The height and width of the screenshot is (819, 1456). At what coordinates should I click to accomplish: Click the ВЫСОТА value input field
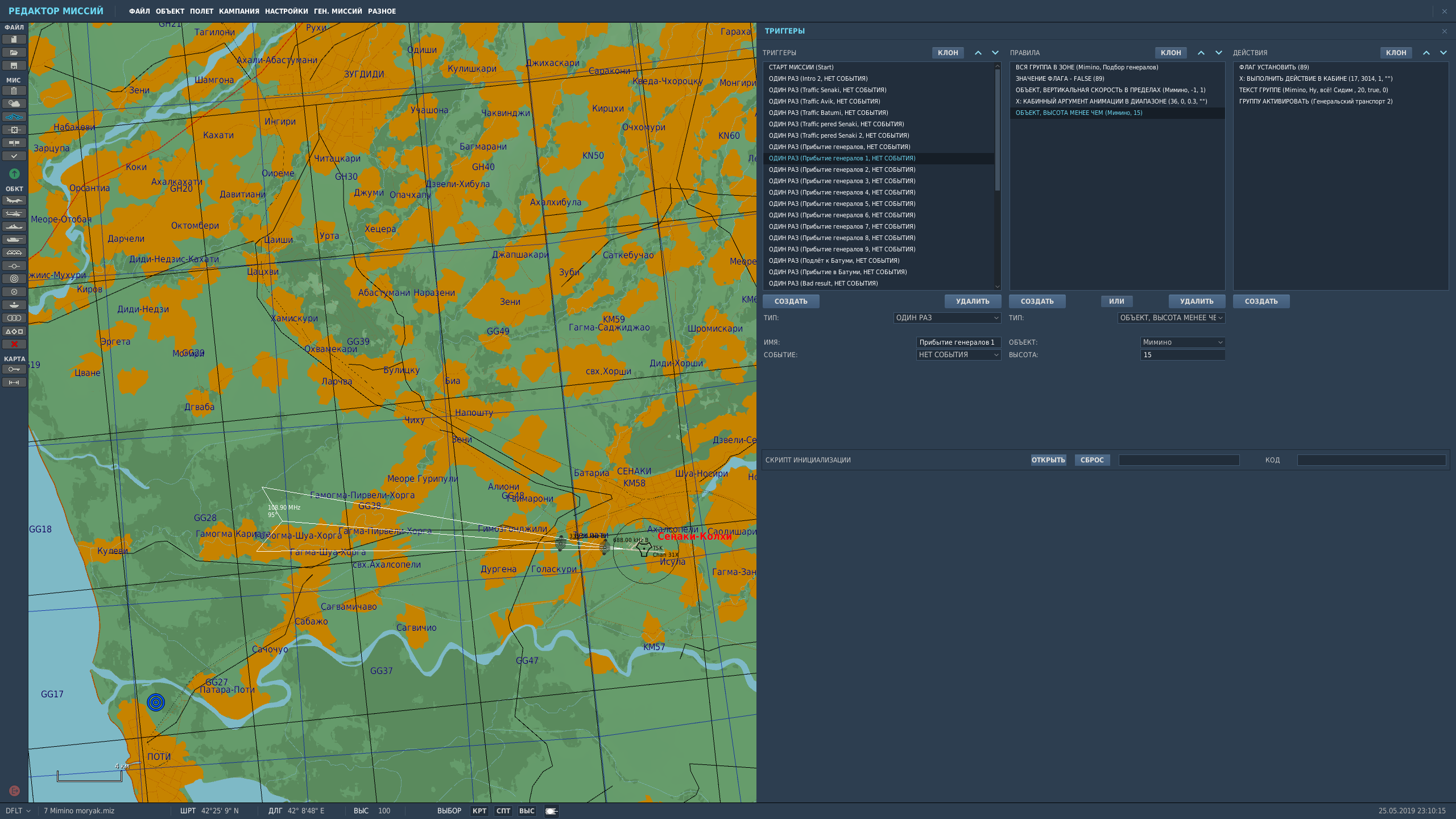[1182, 355]
